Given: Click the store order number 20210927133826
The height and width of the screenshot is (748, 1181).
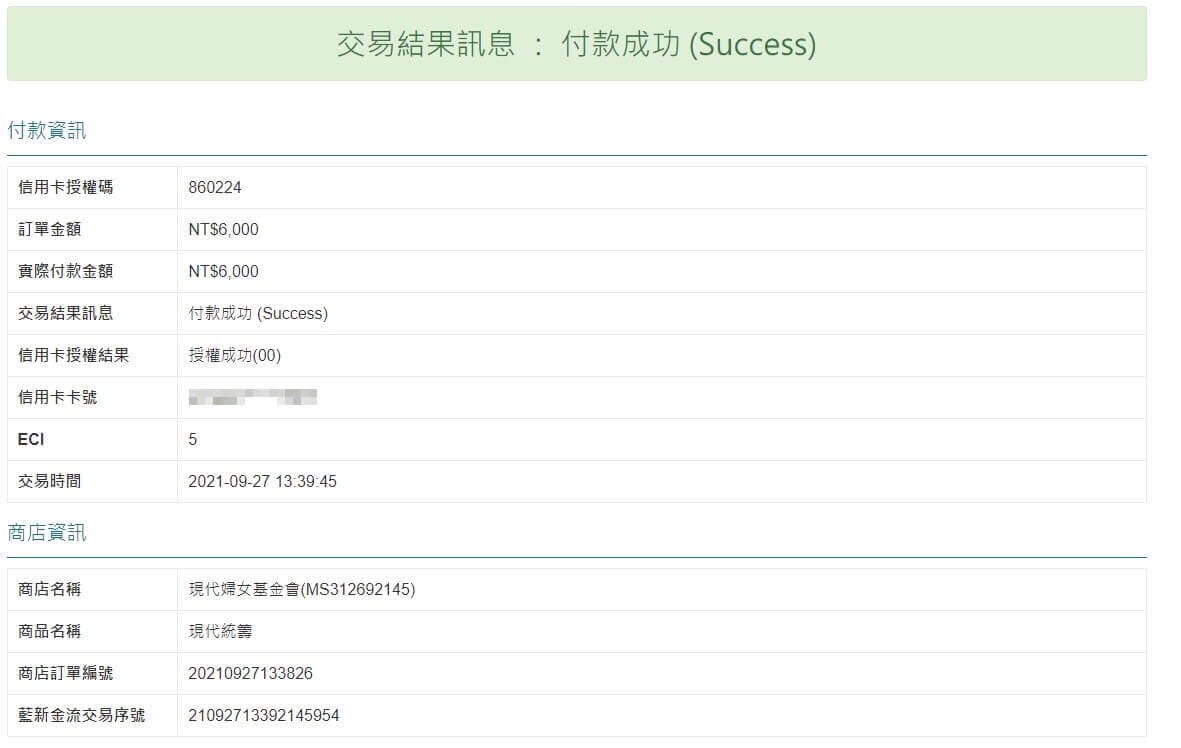Looking at the screenshot, I should 250,673.
